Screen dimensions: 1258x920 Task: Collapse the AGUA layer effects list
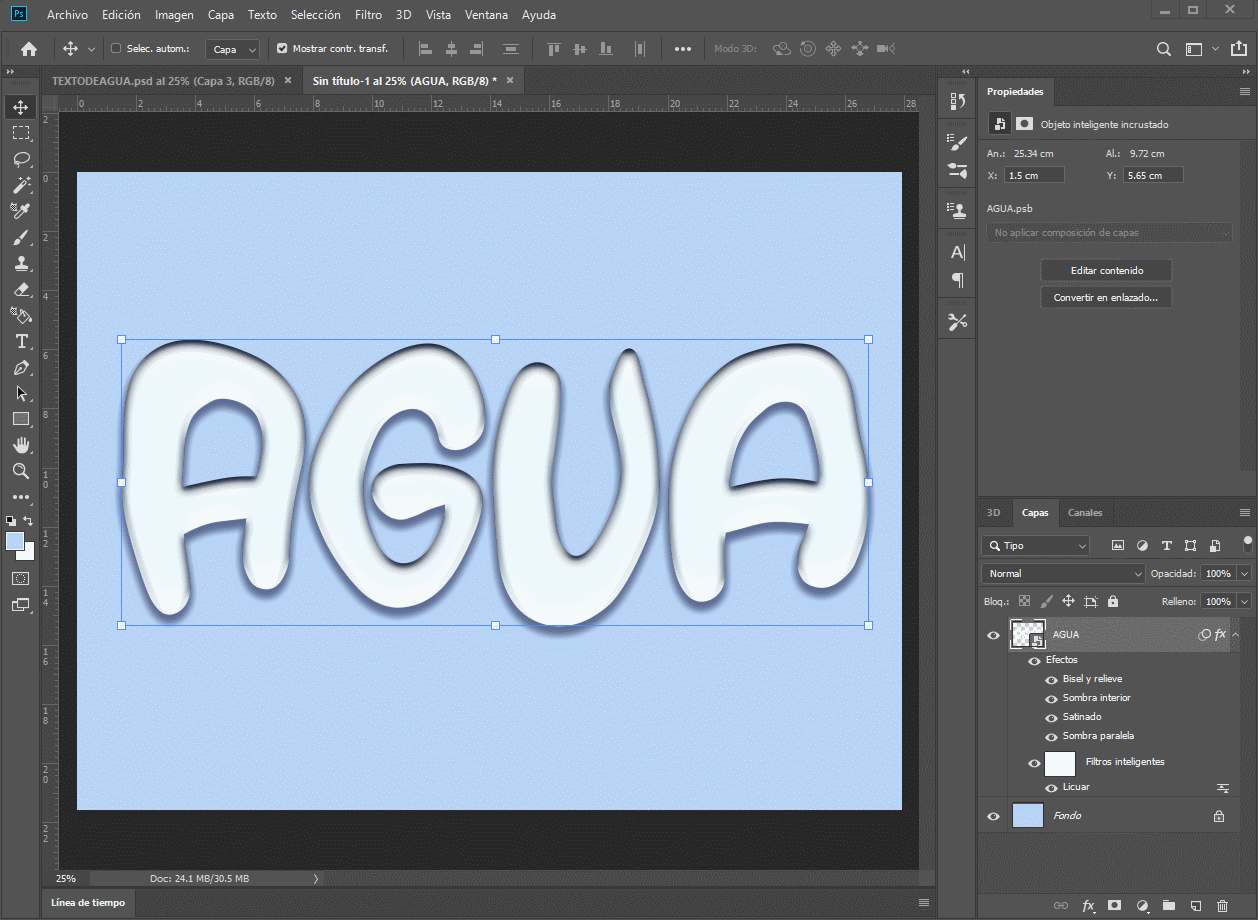tap(1236, 635)
